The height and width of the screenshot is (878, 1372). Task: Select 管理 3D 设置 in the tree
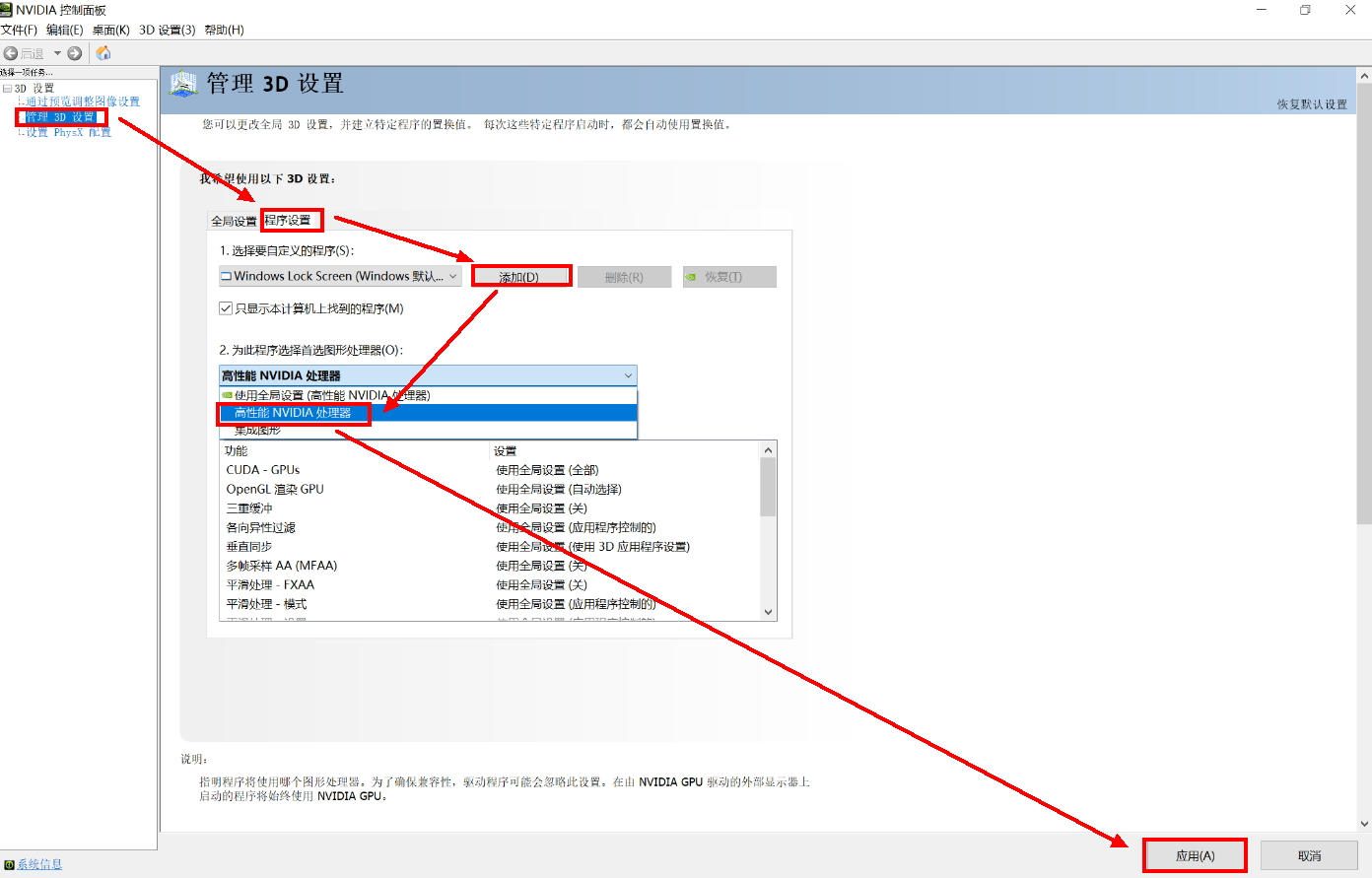point(60,117)
